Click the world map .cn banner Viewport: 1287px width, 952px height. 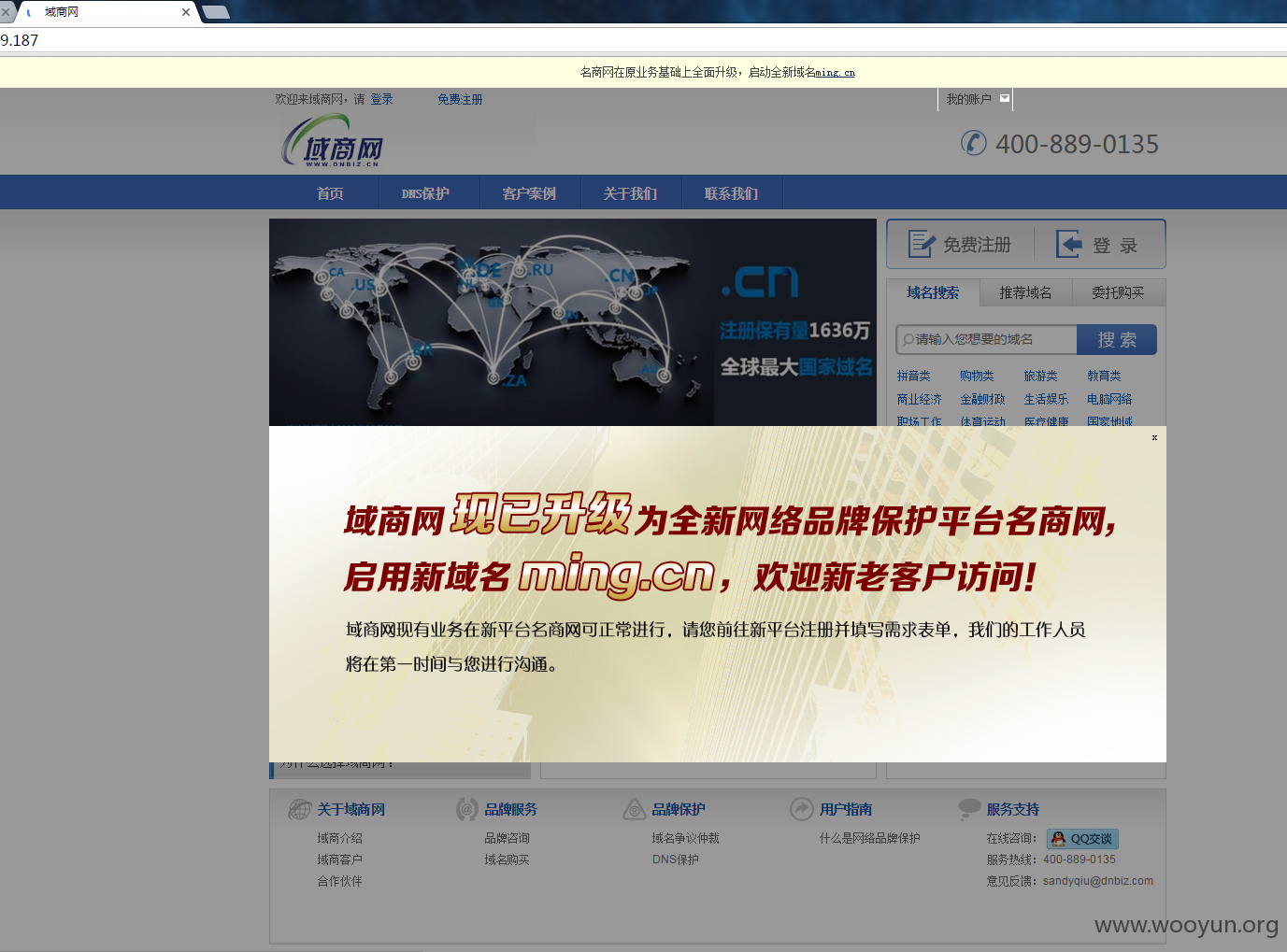pos(572,322)
